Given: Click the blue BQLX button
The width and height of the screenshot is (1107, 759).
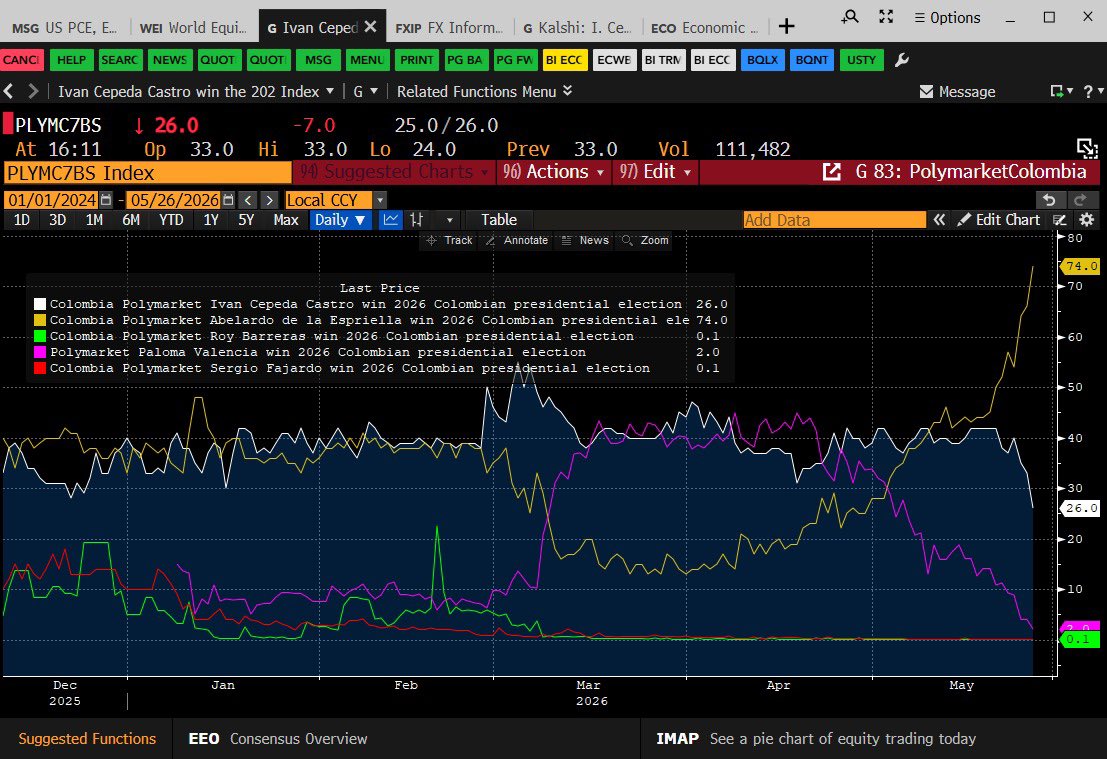Looking at the screenshot, I should coord(762,60).
